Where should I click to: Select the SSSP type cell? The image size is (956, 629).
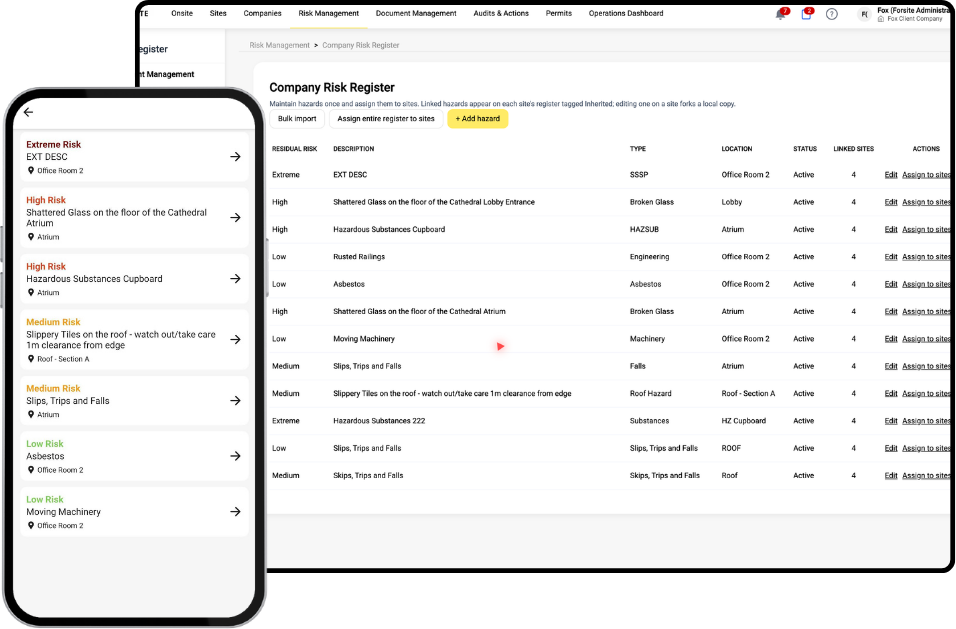pos(639,174)
